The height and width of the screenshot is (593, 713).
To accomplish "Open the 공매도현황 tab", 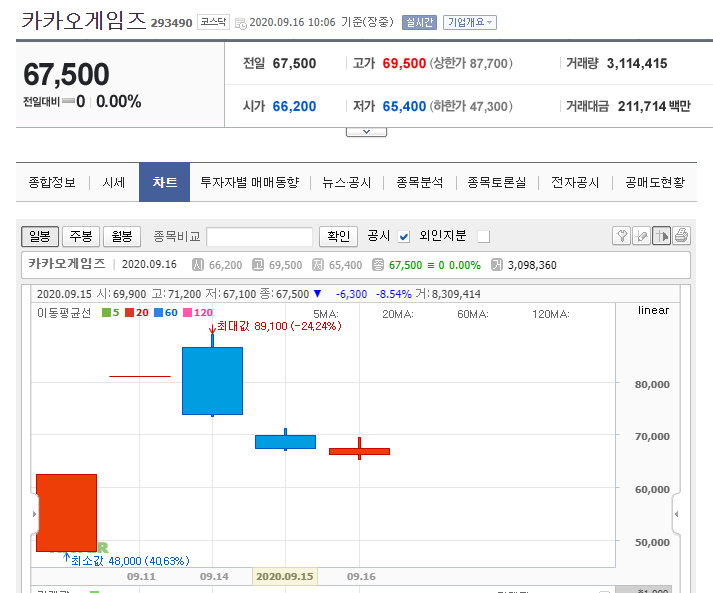I will [x=655, y=182].
